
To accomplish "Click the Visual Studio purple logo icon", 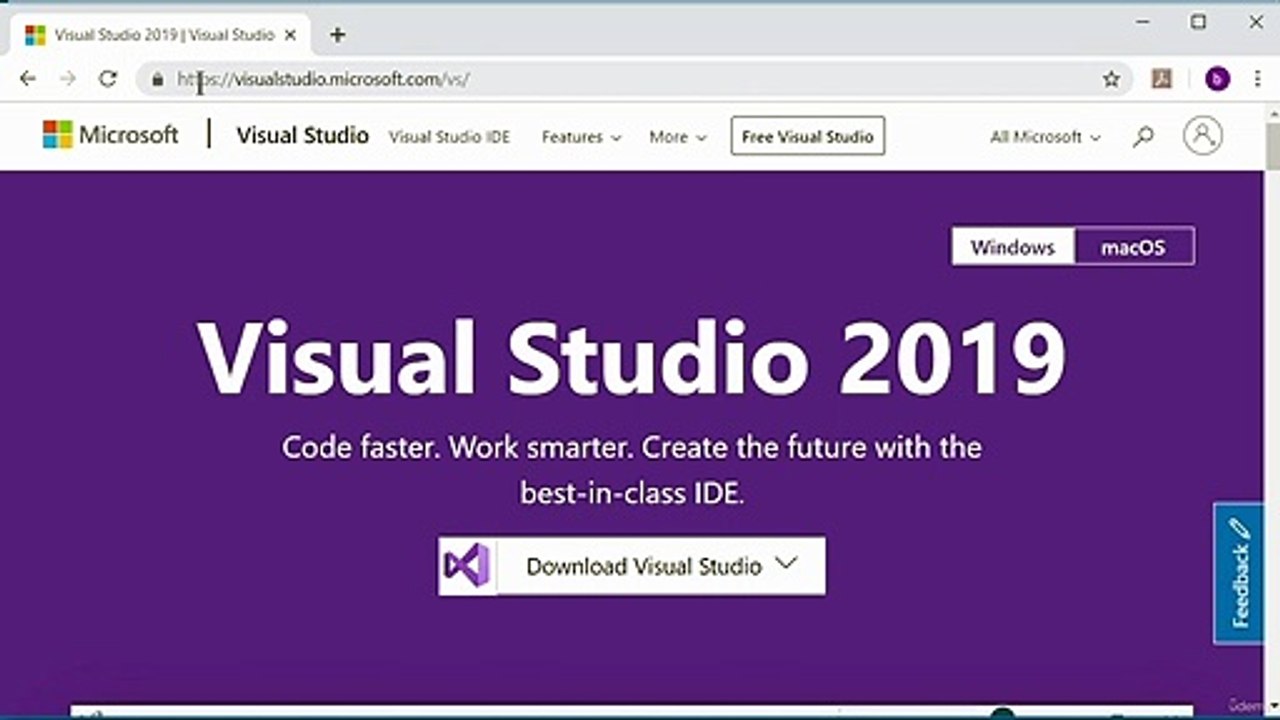I will click(467, 566).
